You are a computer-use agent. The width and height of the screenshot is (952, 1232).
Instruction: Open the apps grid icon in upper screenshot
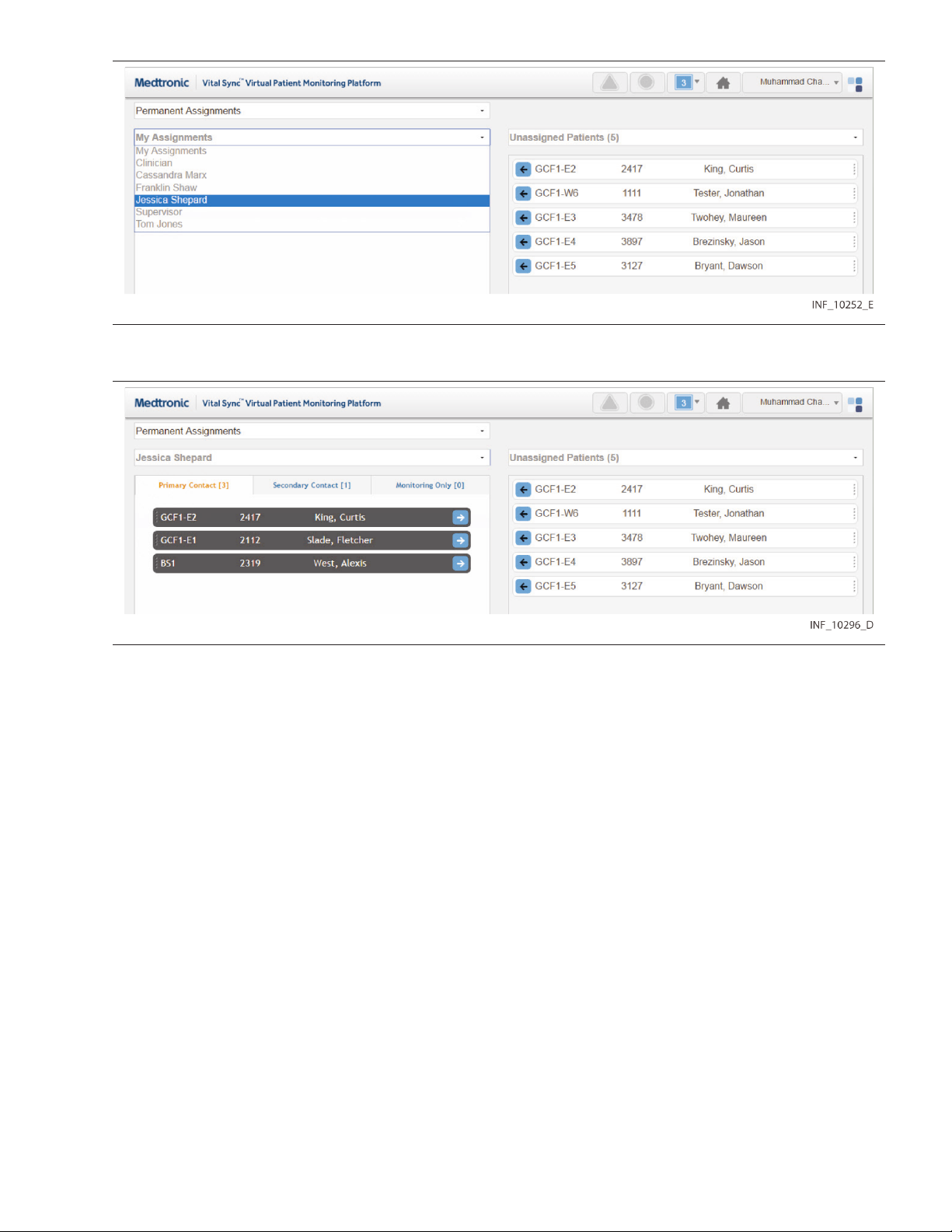(x=855, y=83)
